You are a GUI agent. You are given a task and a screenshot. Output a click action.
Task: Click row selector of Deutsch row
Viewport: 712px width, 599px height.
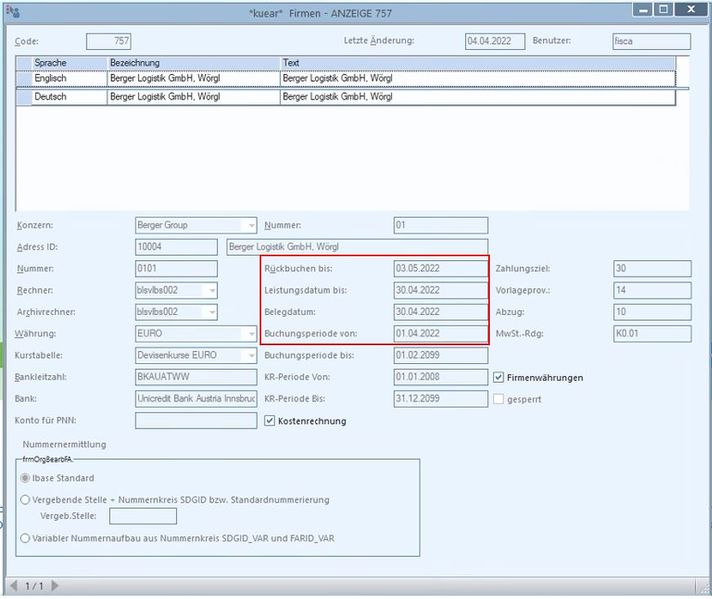tap(24, 97)
